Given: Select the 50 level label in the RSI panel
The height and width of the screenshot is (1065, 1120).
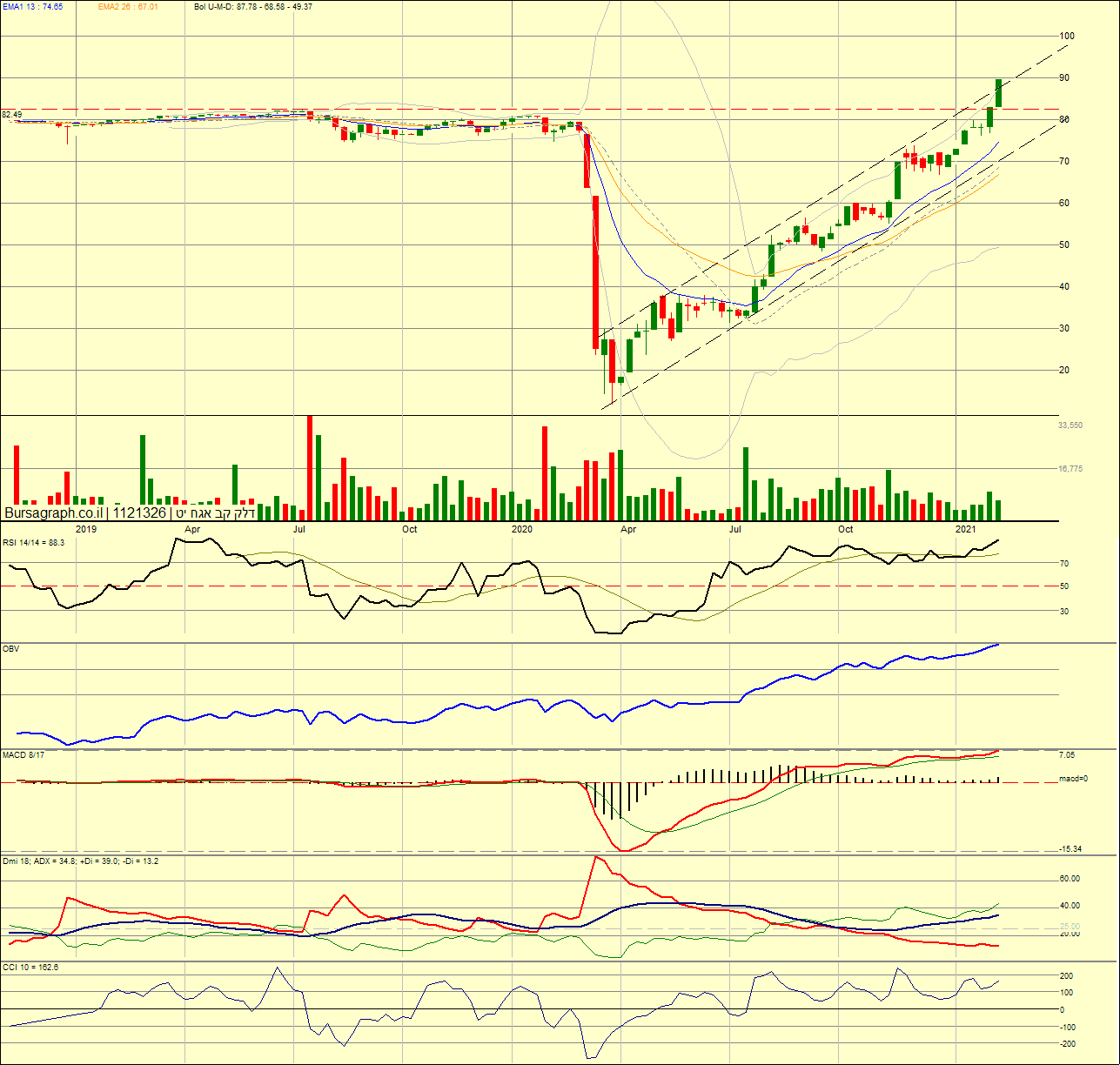Looking at the screenshot, I should click(x=1064, y=586).
